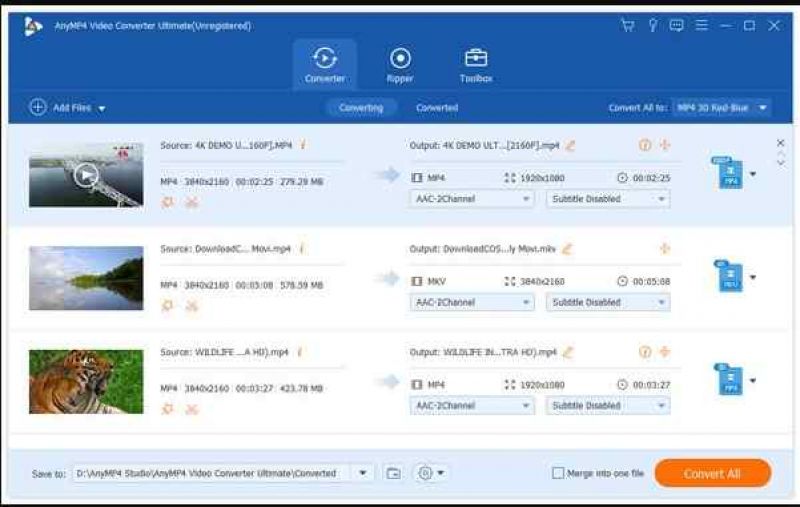Open Subtitle Disabled dropdown for 4K DEMO
Viewport: 800px width, 507px height.
(x=608, y=199)
